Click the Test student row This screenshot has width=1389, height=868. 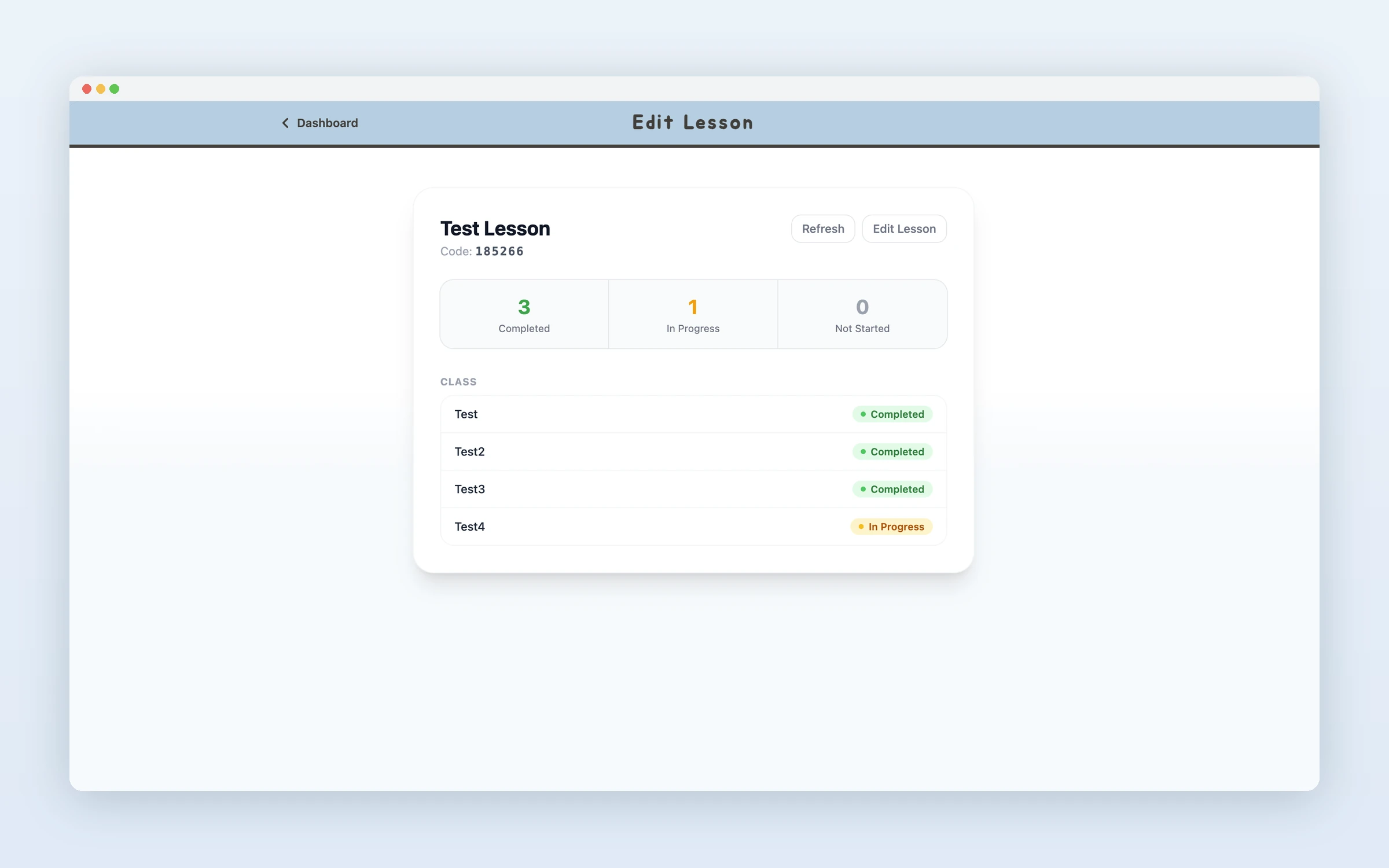pos(693,414)
